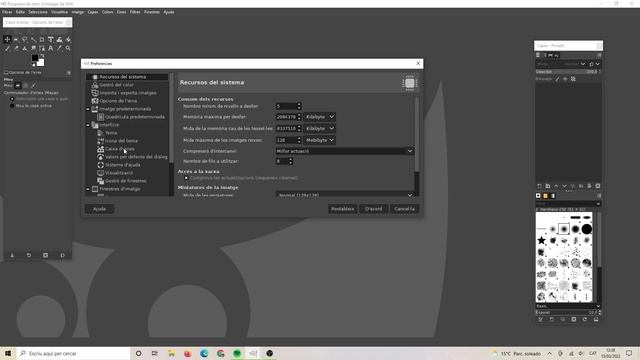Image resolution: width=640 pixels, height=360 pixels.
Task: Choose the first tool toggle radio option
Action: tap(12, 99)
